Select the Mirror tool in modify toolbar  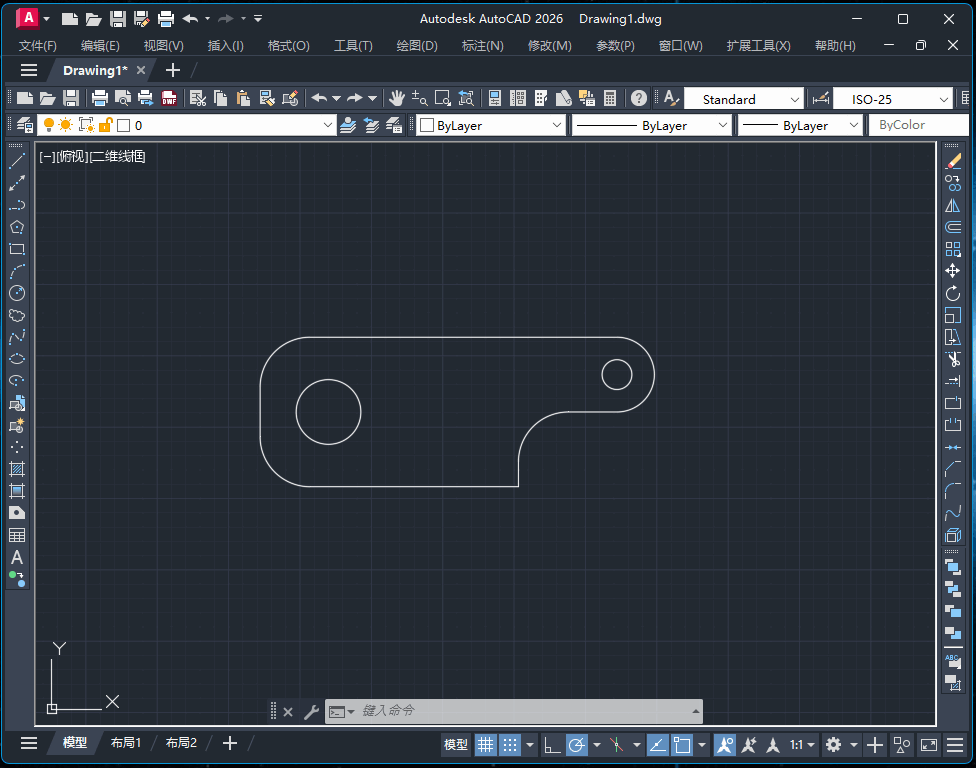tap(952, 205)
